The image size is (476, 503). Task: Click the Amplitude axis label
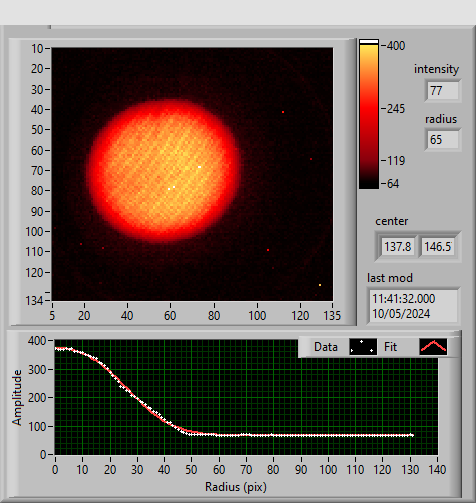17,397
